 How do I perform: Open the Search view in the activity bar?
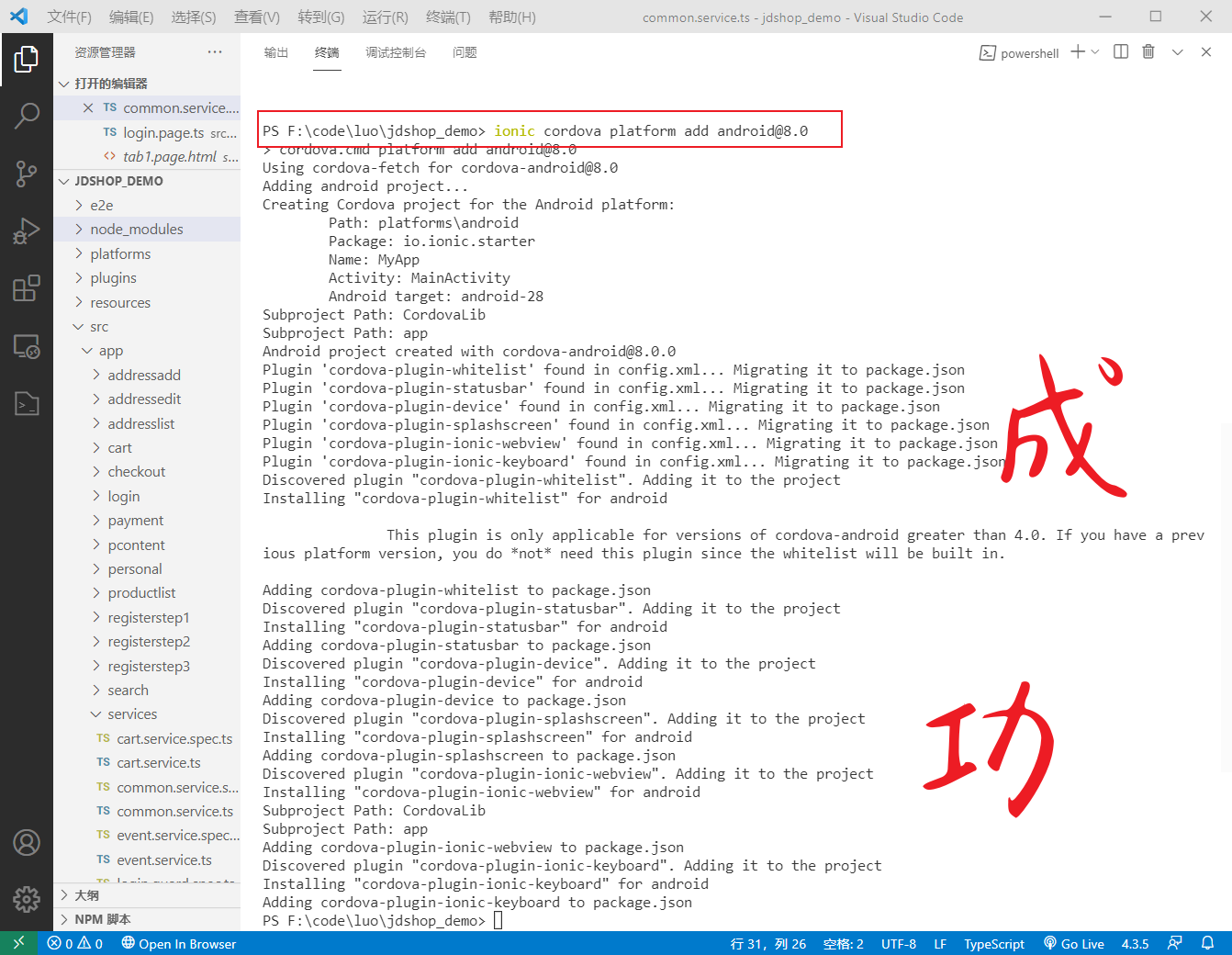[x=27, y=116]
